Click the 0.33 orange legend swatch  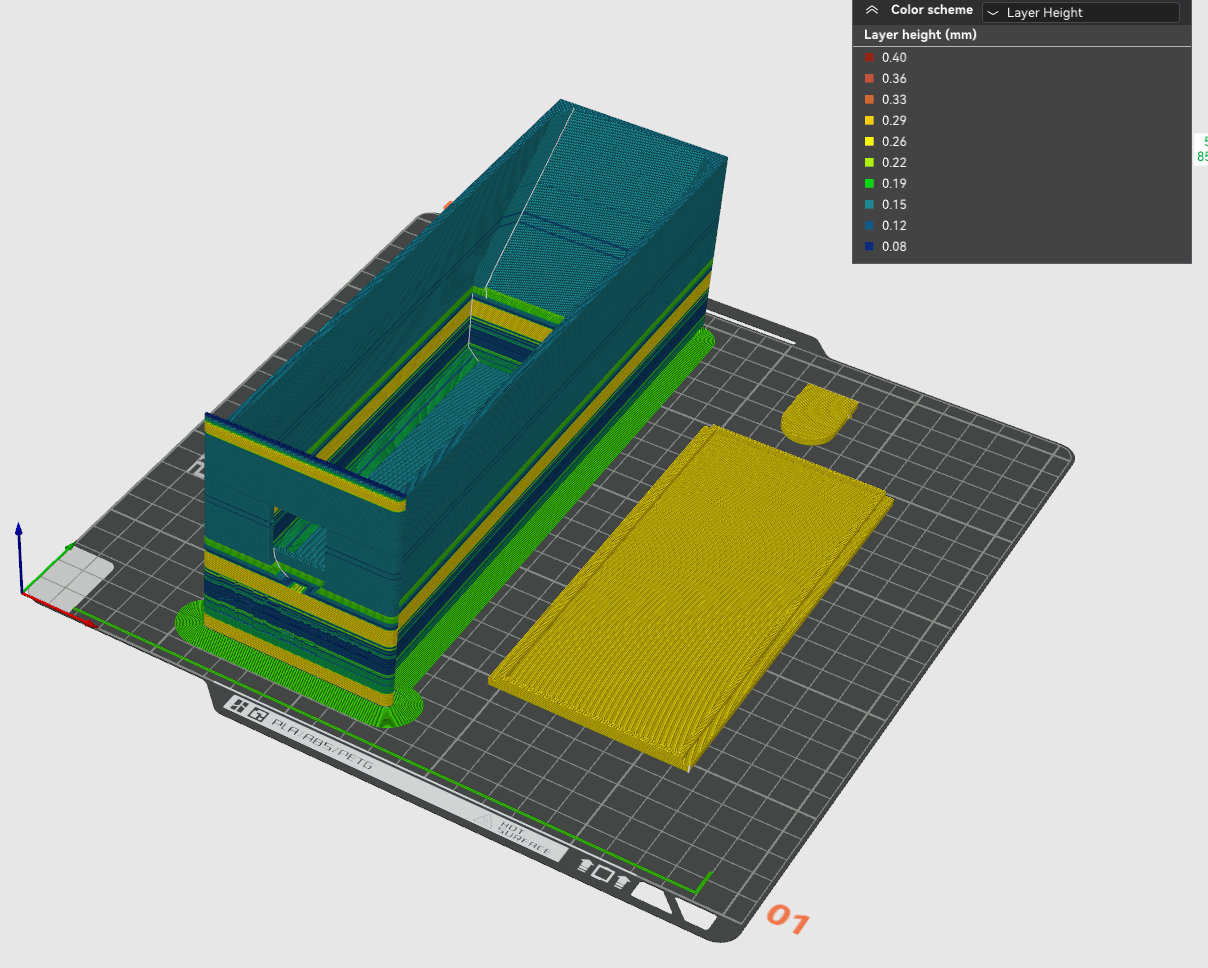tap(870, 99)
